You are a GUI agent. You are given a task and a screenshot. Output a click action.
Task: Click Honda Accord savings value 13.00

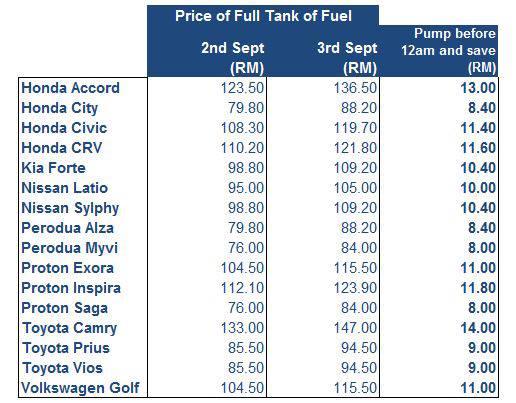pyautogui.click(x=478, y=88)
